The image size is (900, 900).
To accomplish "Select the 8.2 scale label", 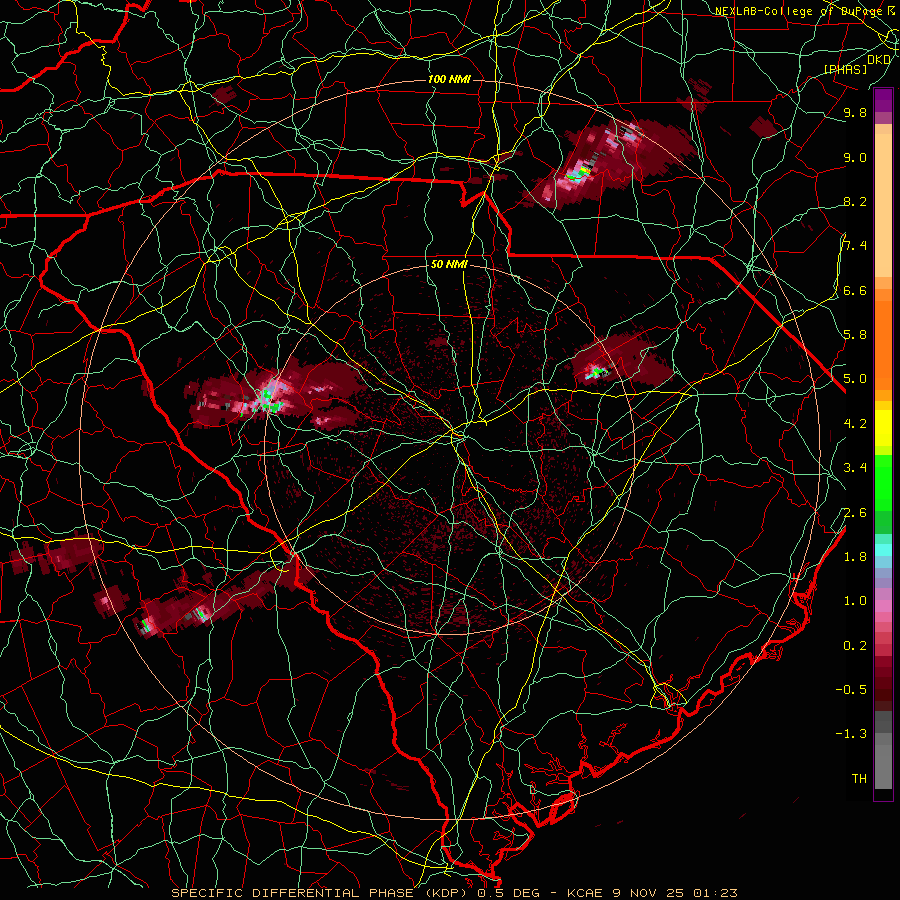I will tap(855, 201).
